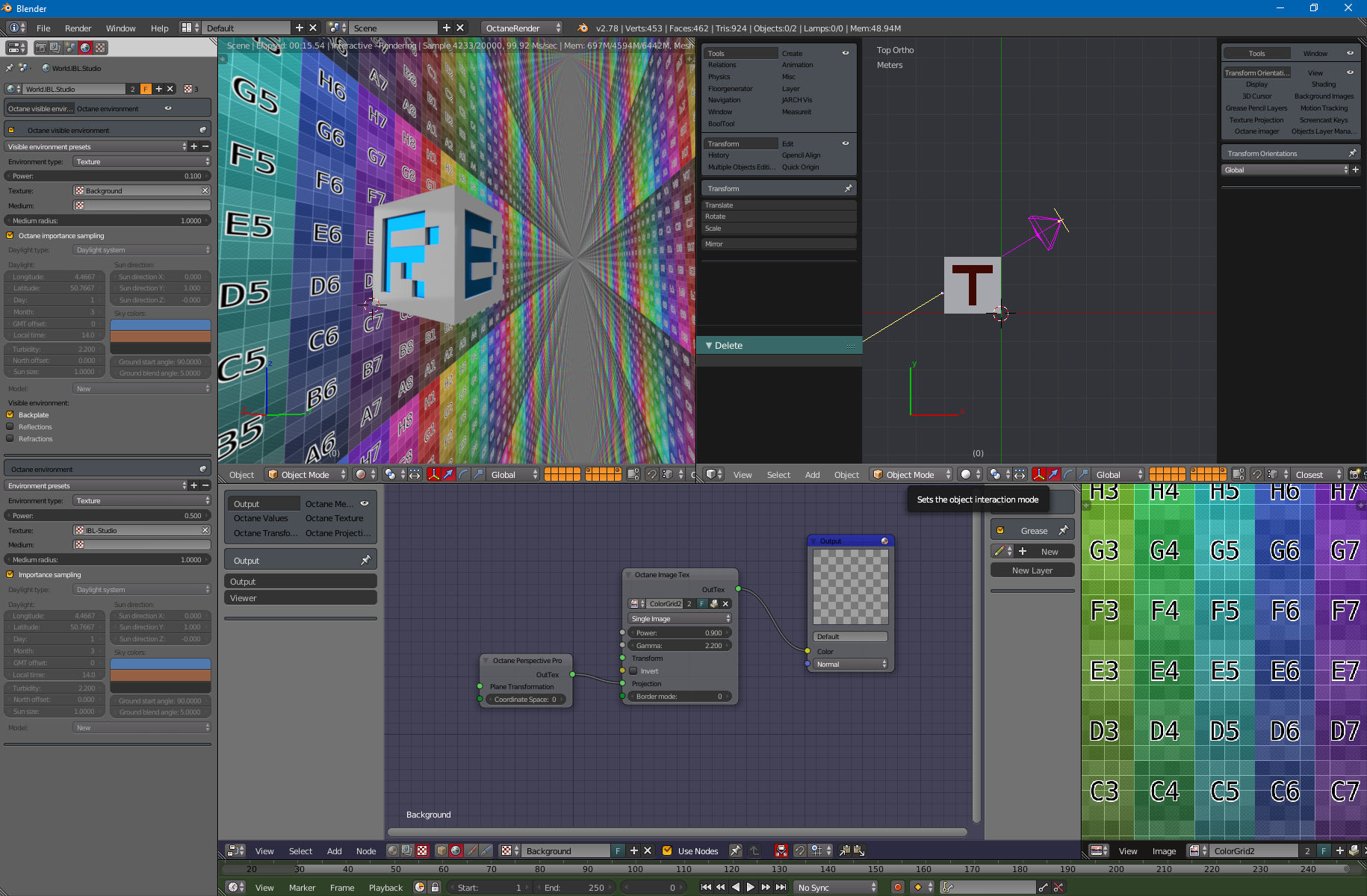Image resolution: width=1367 pixels, height=896 pixels.
Task: Toggle Octane importance sampling checkbox
Action: pyautogui.click(x=10, y=236)
